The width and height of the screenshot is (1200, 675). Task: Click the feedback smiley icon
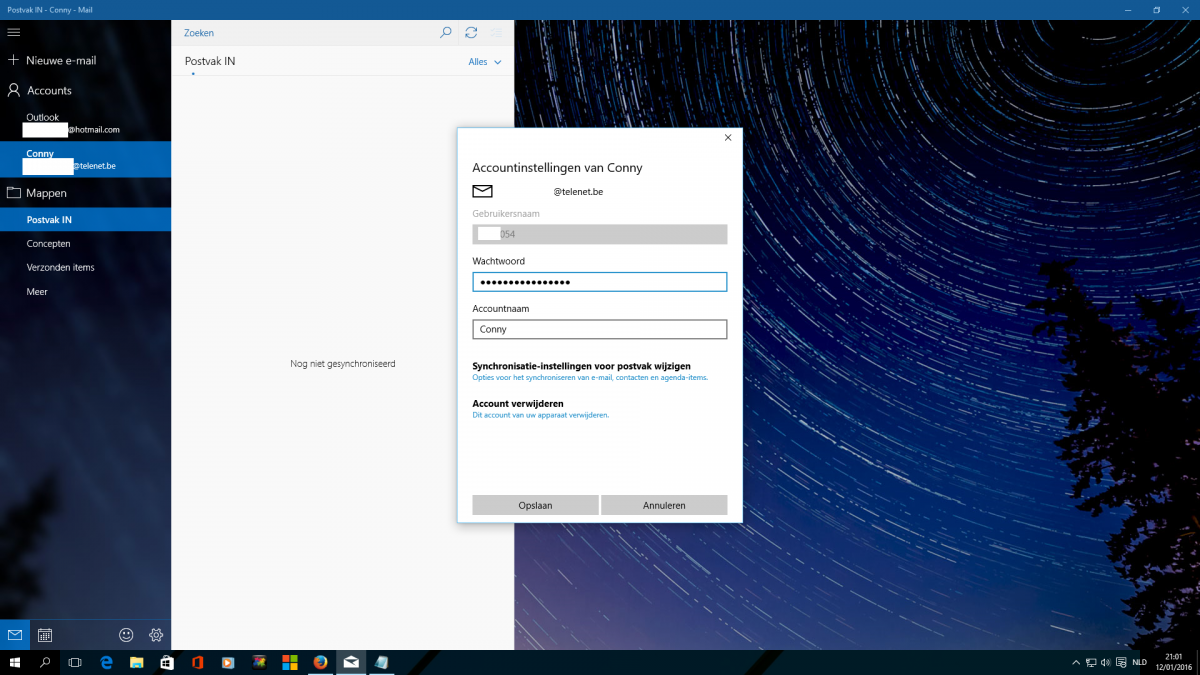(126, 634)
